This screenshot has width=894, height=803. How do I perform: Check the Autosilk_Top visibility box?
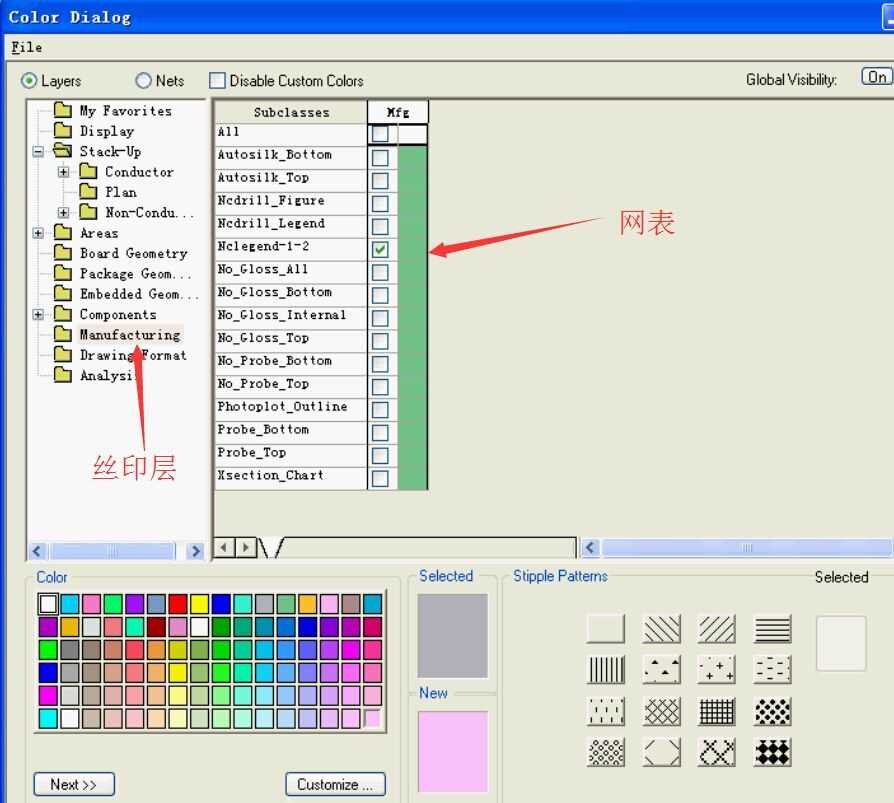coord(380,180)
